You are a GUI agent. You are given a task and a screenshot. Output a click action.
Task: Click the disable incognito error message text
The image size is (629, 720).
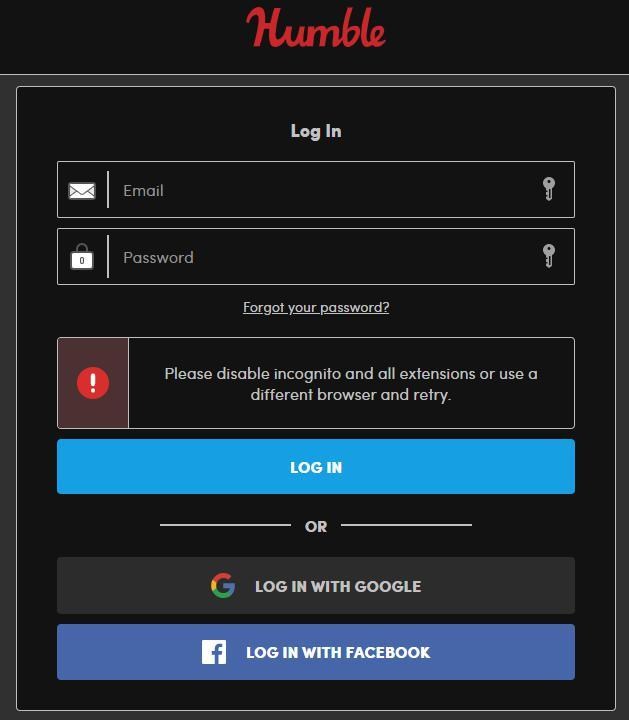point(351,384)
